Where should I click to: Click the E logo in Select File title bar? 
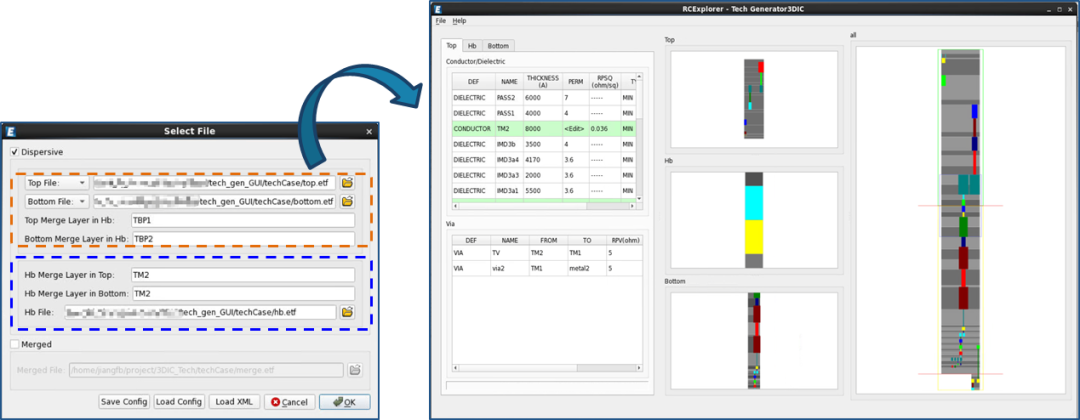coord(10,132)
